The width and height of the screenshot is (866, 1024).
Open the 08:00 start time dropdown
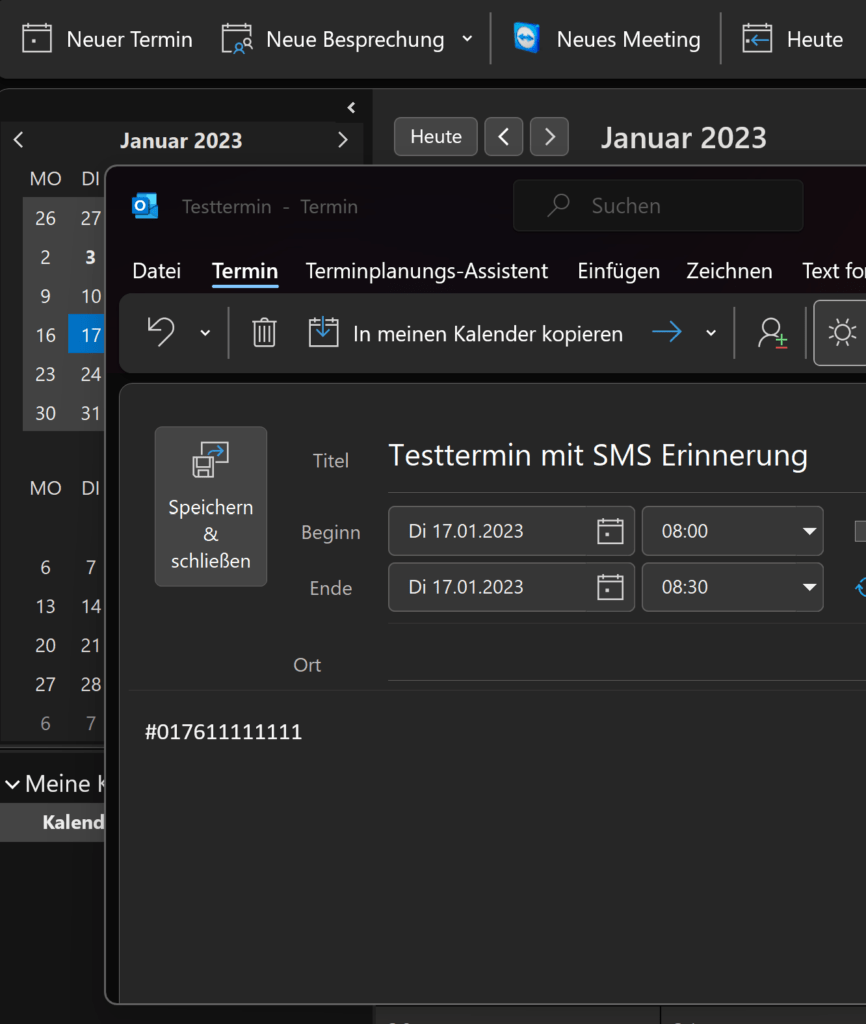tap(810, 531)
